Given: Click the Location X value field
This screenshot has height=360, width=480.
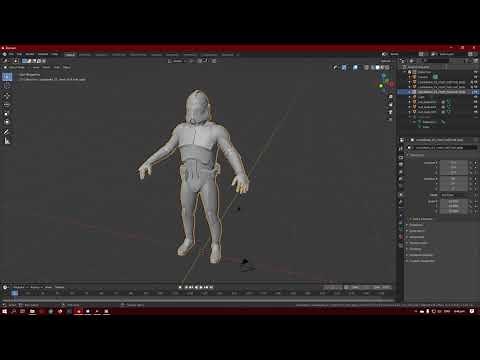Looking at the screenshot, I should 454,163.
